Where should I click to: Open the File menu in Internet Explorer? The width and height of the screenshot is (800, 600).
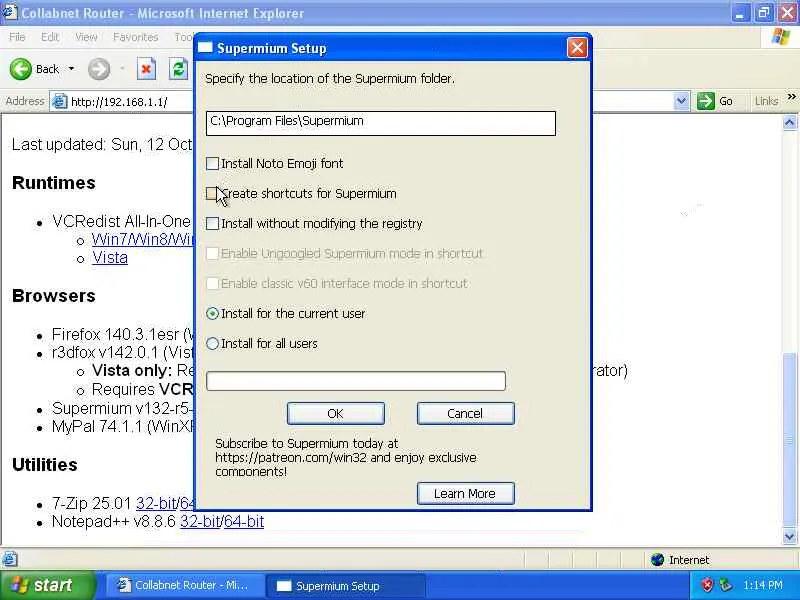point(17,37)
